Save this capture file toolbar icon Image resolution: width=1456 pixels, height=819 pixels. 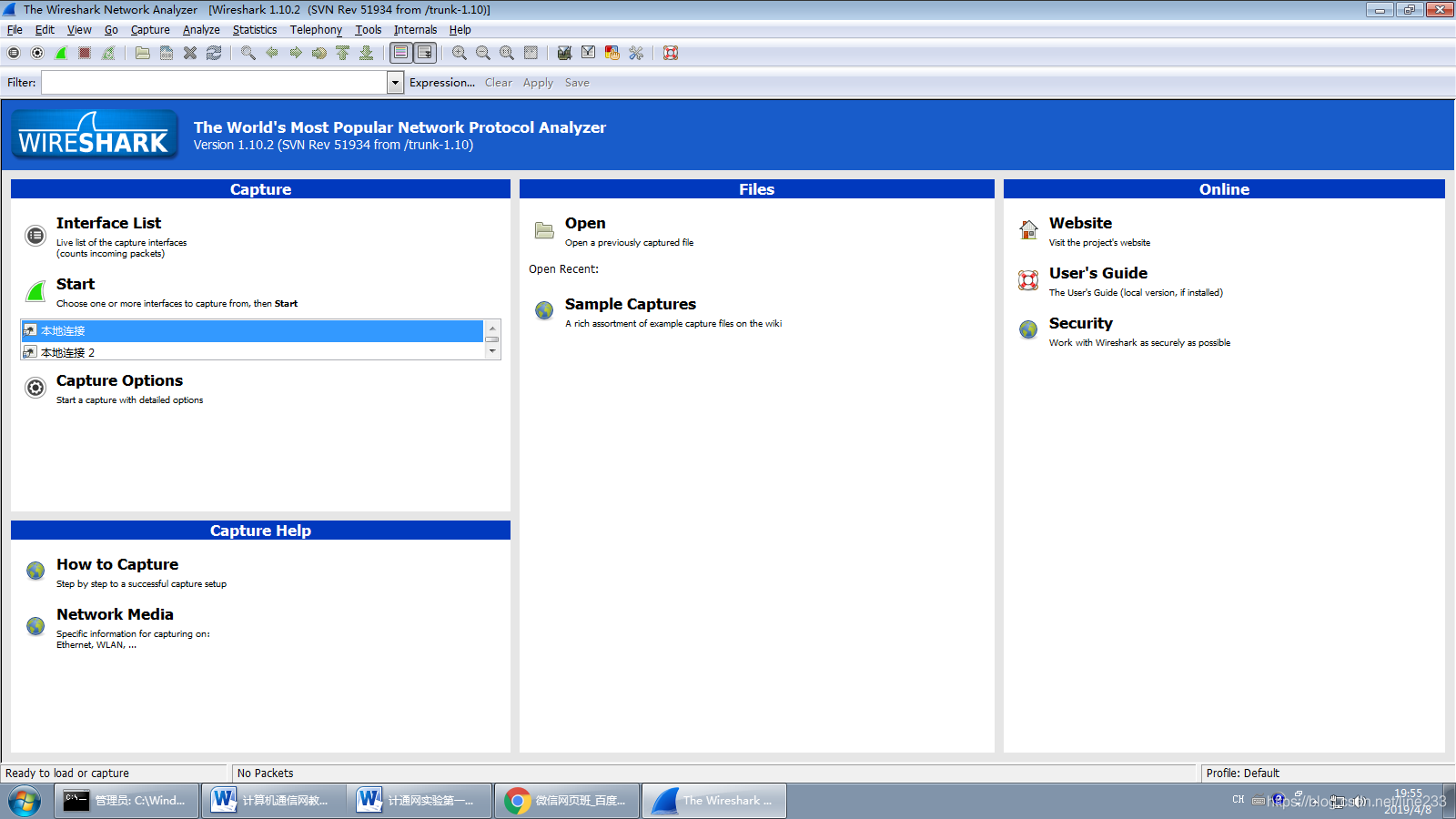click(x=167, y=53)
